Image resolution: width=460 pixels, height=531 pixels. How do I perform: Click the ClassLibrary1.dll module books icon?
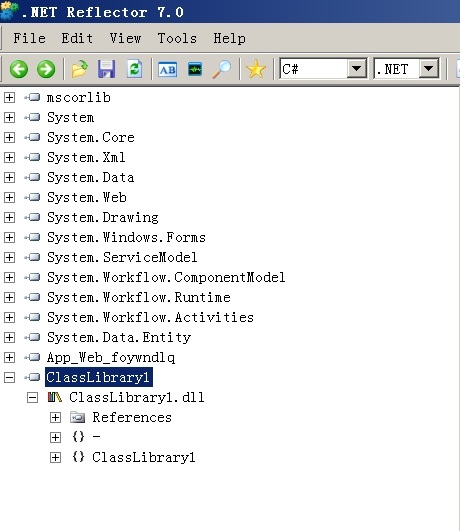[x=55, y=397]
